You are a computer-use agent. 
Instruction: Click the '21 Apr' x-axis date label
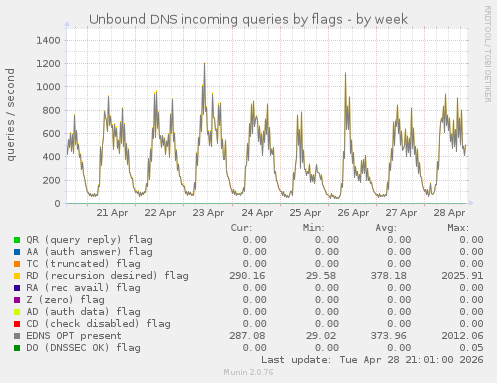[112, 213]
